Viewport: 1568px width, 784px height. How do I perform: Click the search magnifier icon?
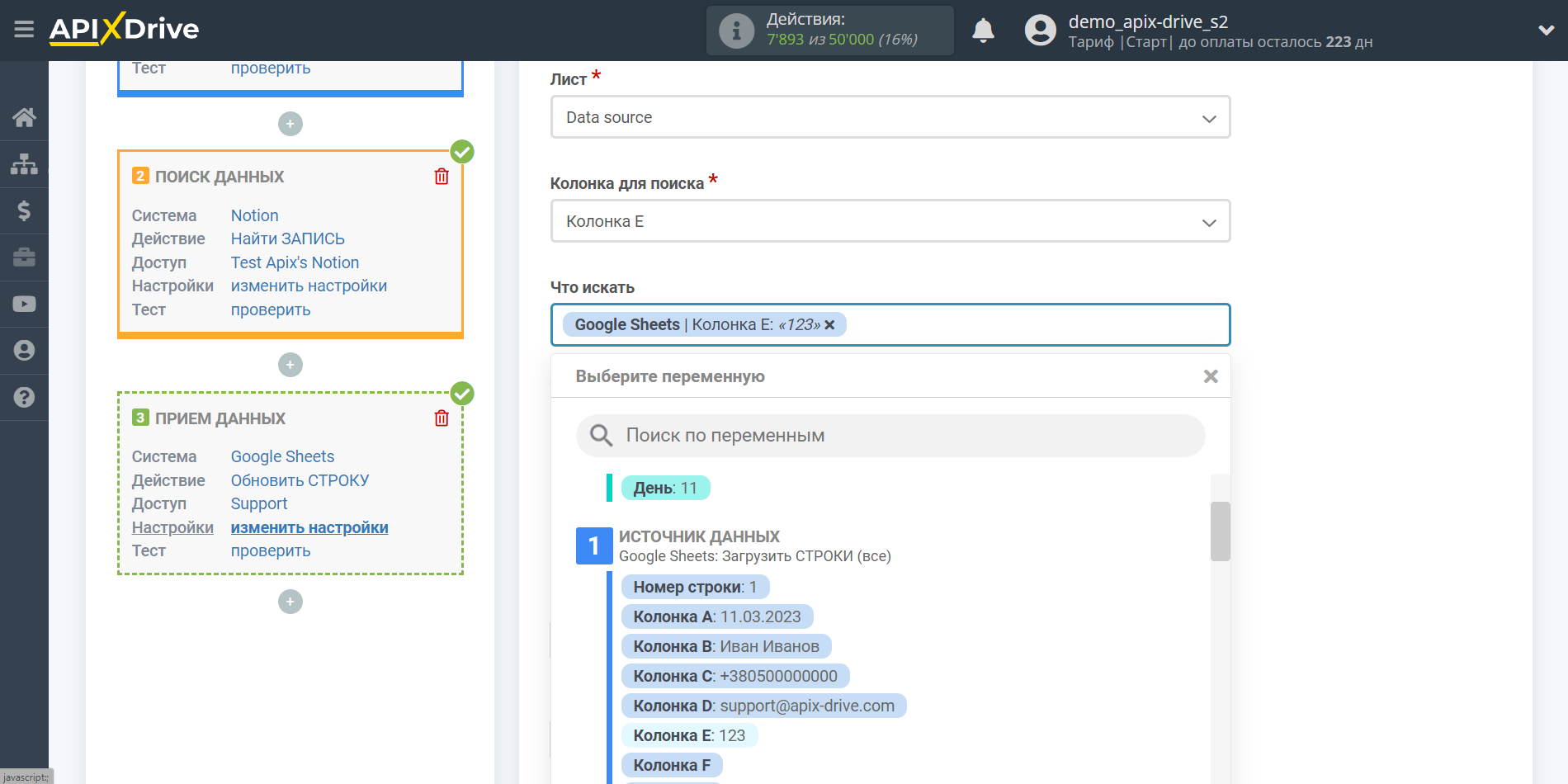pyautogui.click(x=601, y=436)
